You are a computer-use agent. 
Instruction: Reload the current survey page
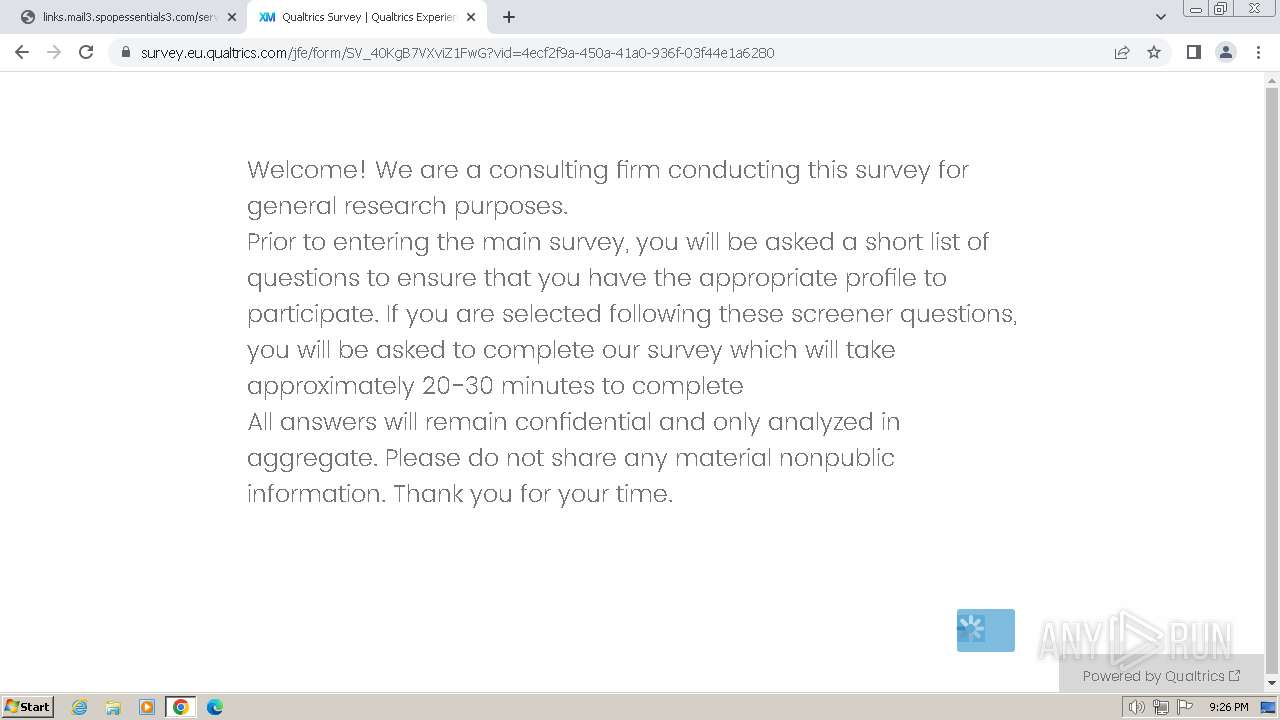pos(86,52)
